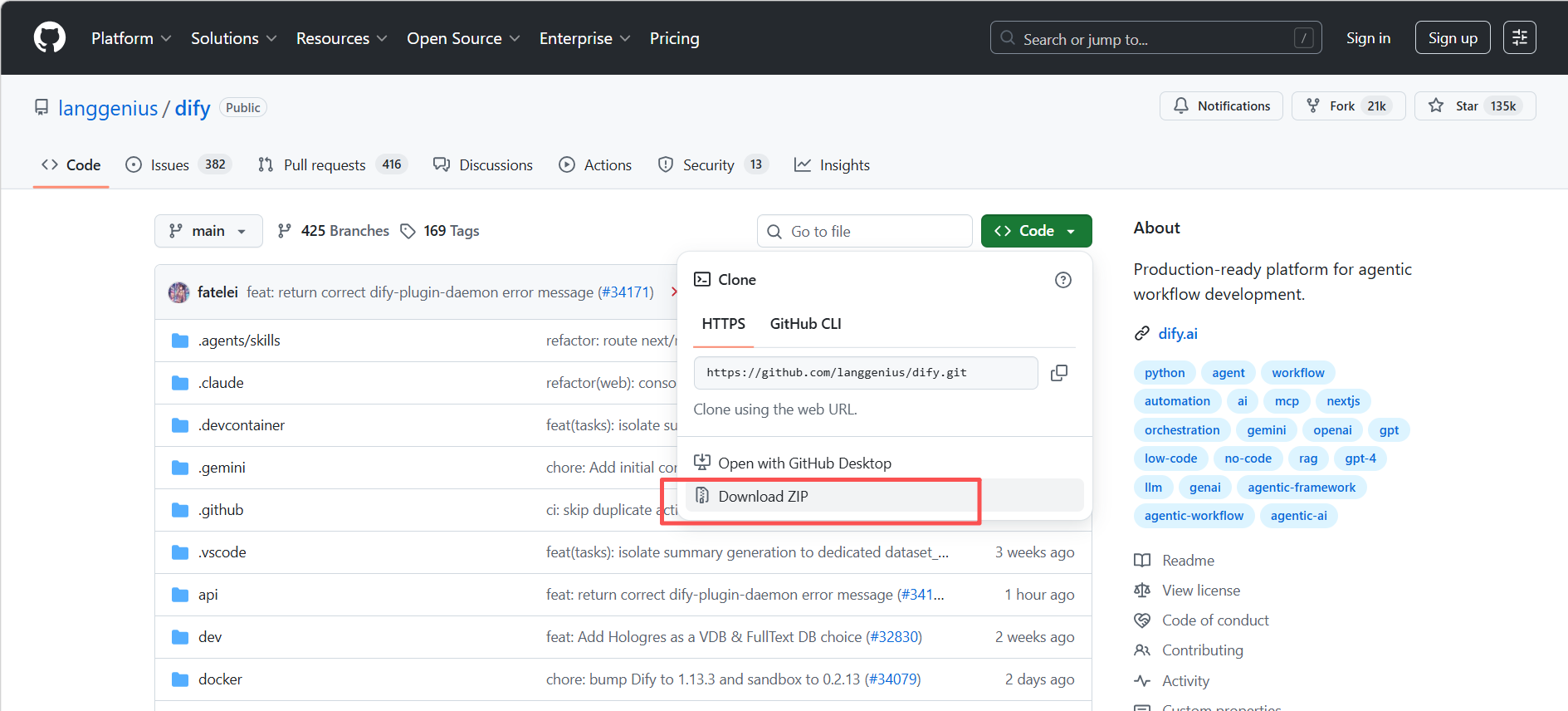Open the Insights tab
This screenshot has width=1568, height=711.
click(x=832, y=164)
